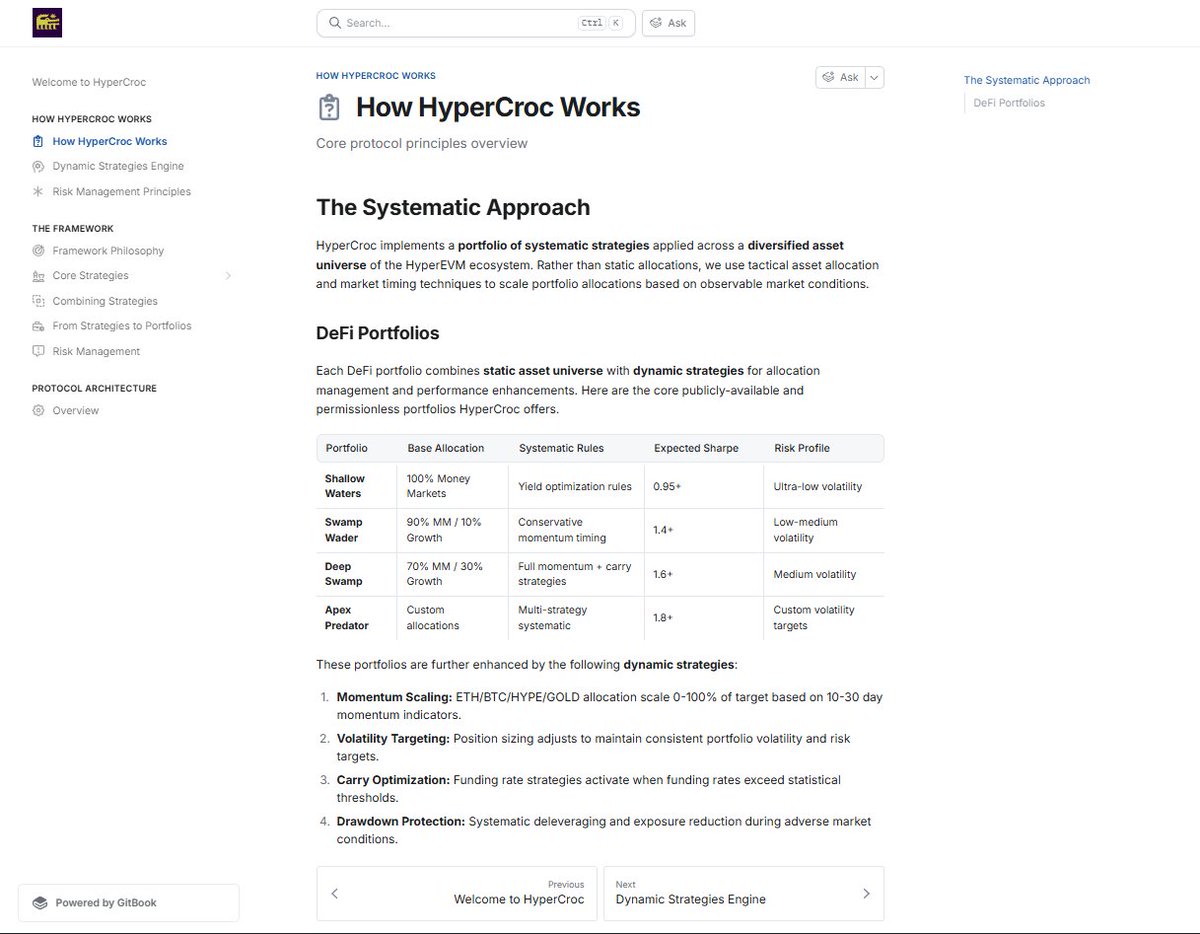Click the Core Strategies sidebar icon
Screen dimensions: 1200x934
pyautogui.click(x=38, y=276)
